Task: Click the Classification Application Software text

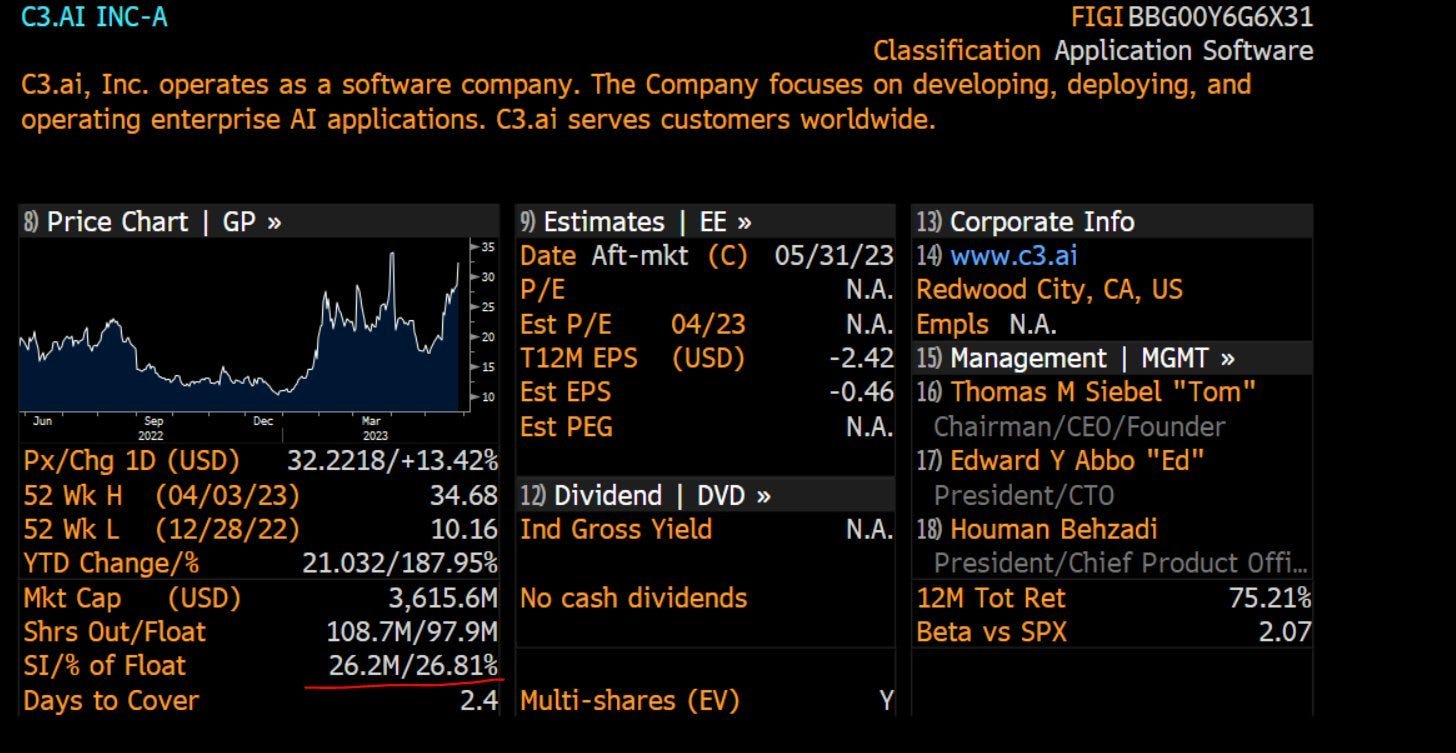Action: [x=1093, y=51]
